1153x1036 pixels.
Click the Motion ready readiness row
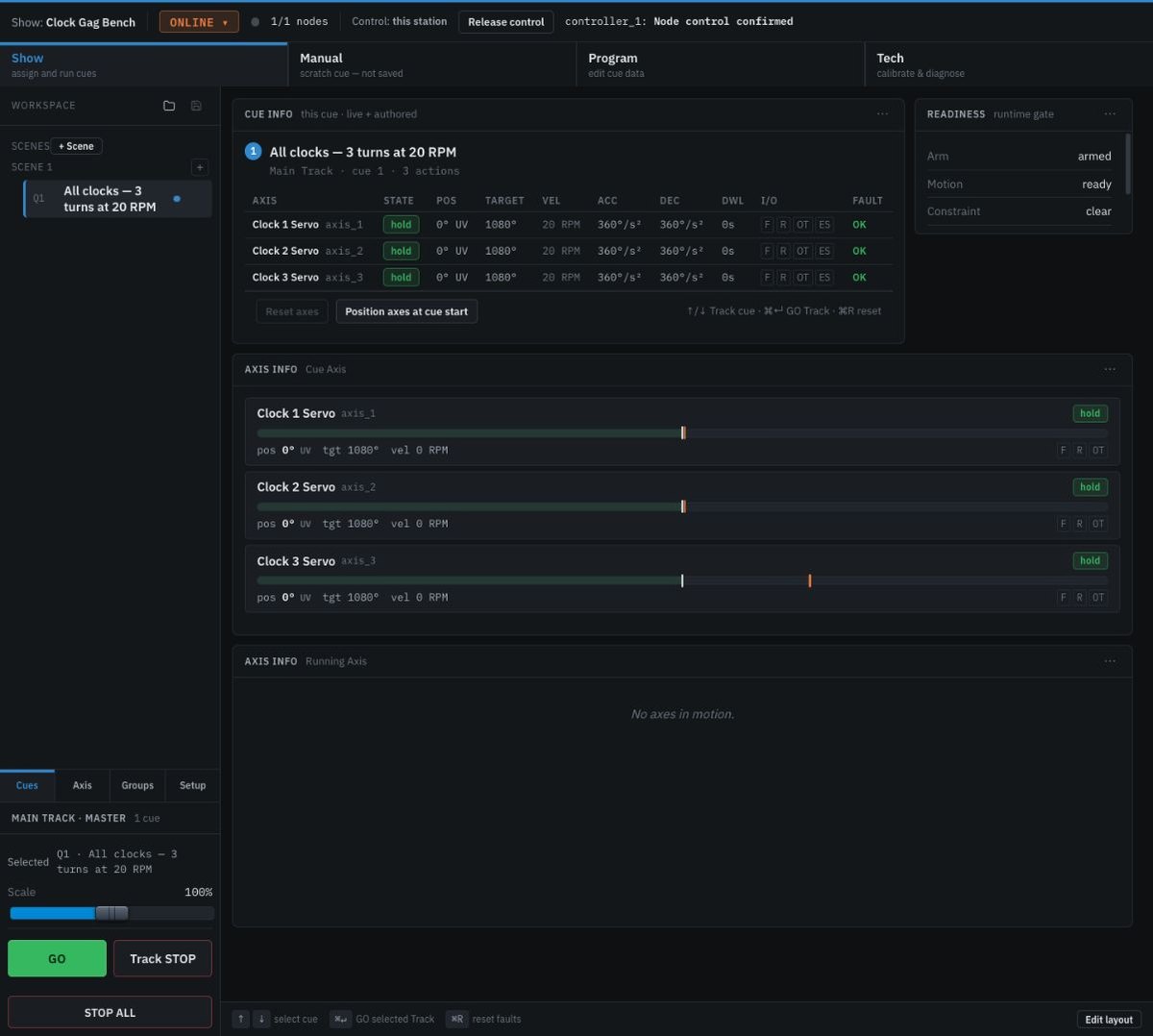pos(1018,184)
